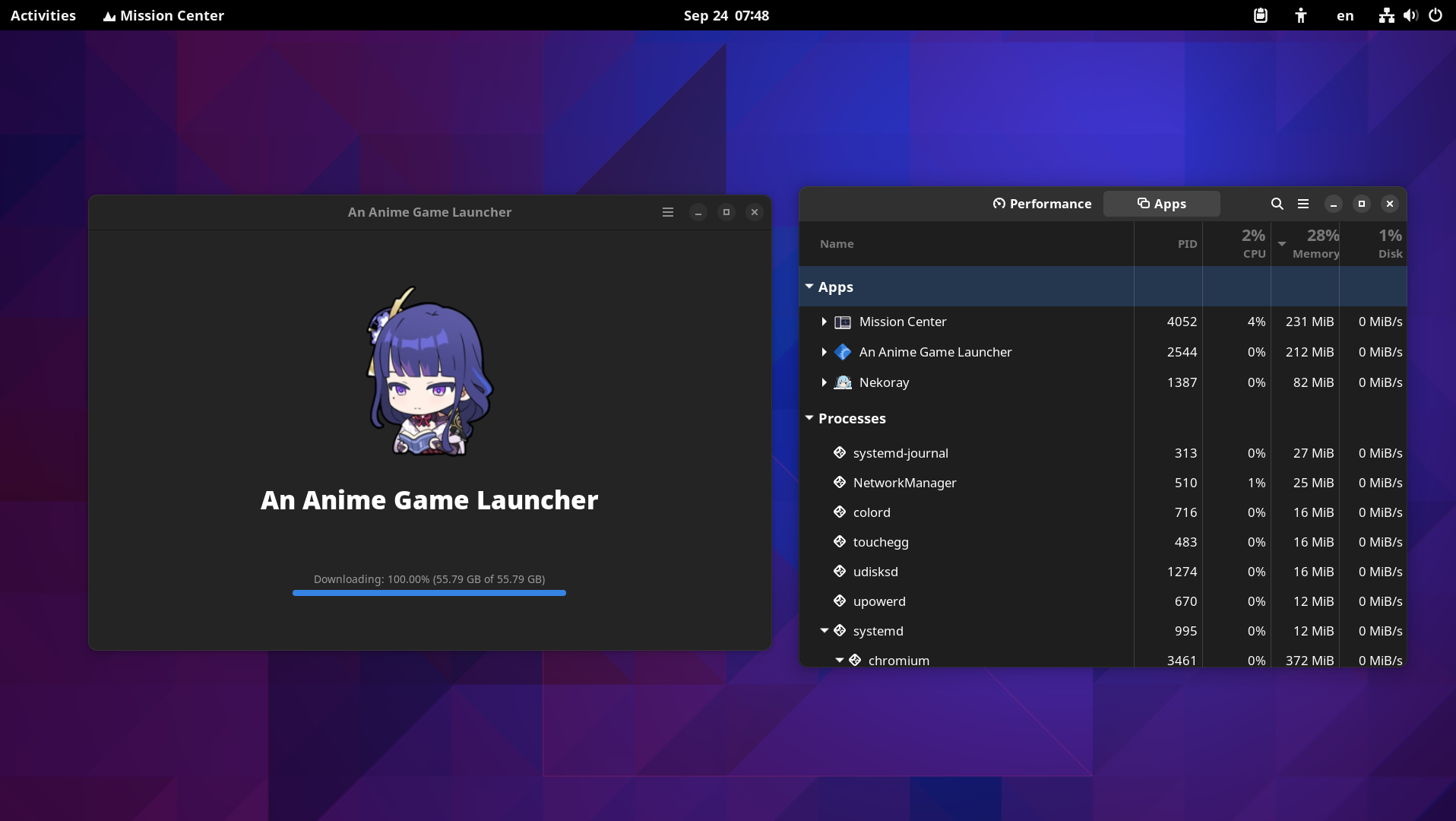
Task: Click the wired network icon in top bar
Action: point(1386,15)
